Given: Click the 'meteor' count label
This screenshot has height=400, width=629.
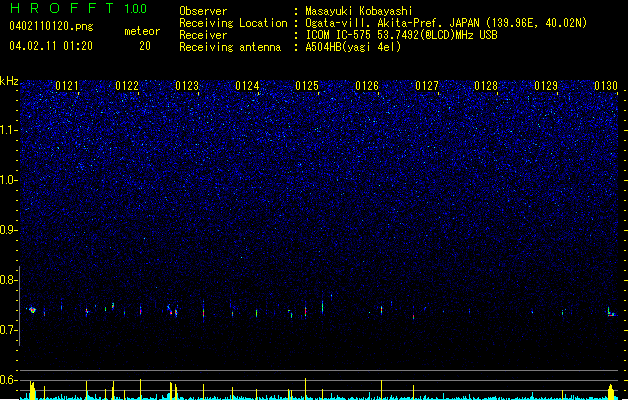Looking at the screenshot, I should (142, 31).
